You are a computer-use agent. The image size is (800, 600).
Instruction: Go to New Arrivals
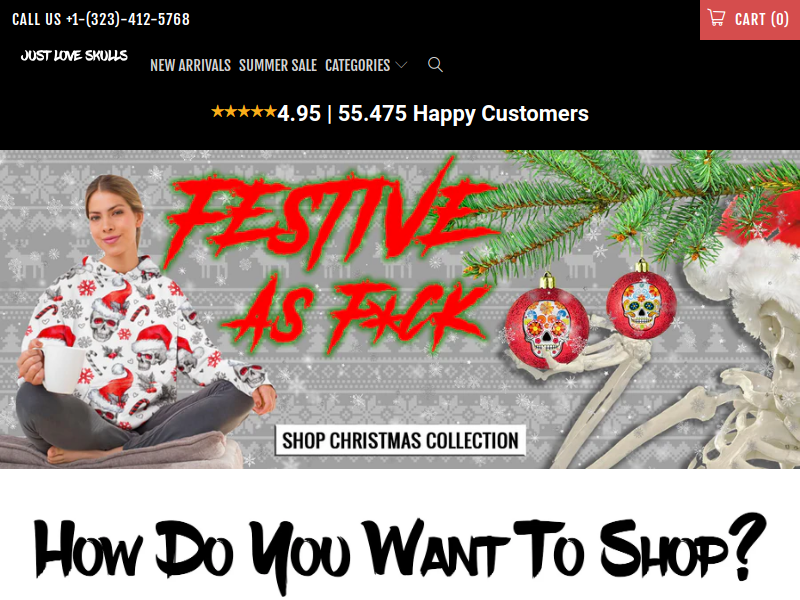[x=190, y=65]
